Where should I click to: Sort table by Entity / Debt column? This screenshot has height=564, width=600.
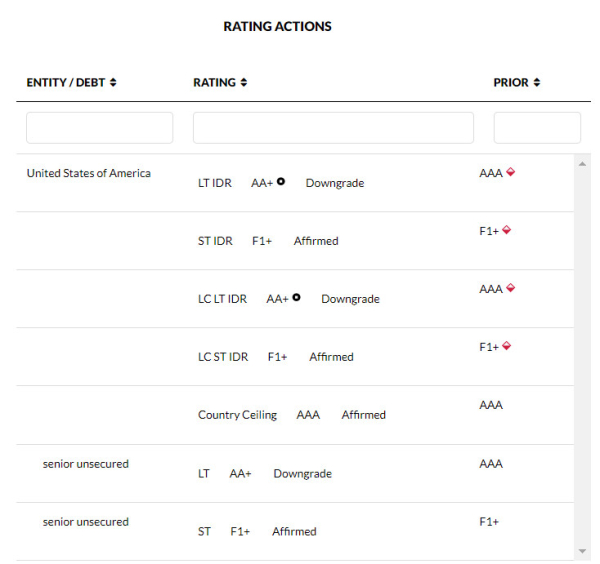[x=113, y=83]
